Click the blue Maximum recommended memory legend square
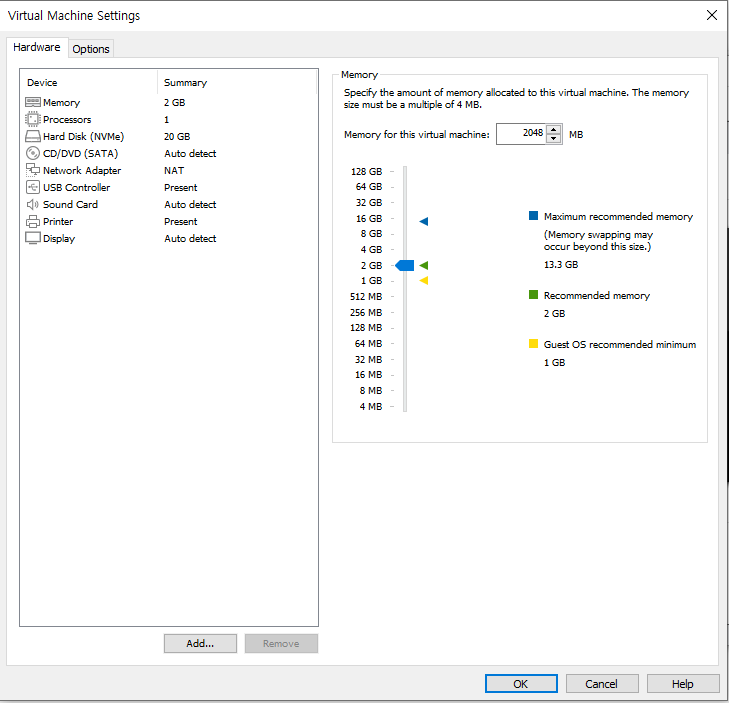 (x=533, y=216)
